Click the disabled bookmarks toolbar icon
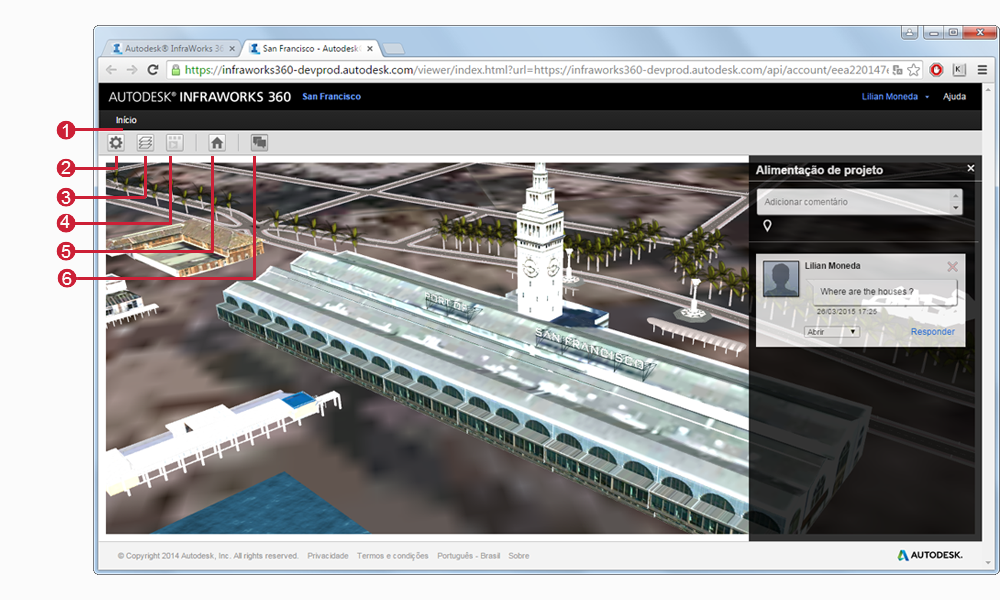The height and width of the screenshot is (600, 1000). 175,143
